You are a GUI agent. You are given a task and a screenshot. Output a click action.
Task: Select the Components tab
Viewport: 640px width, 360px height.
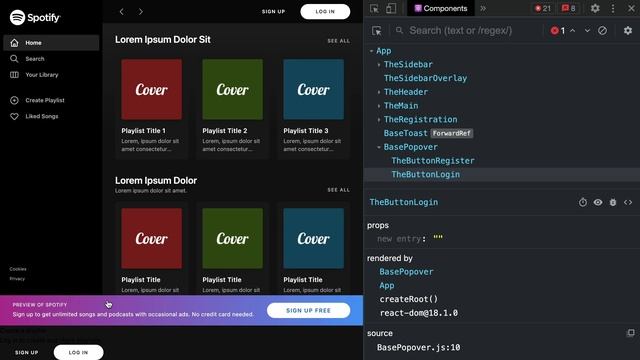[x=441, y=8]
